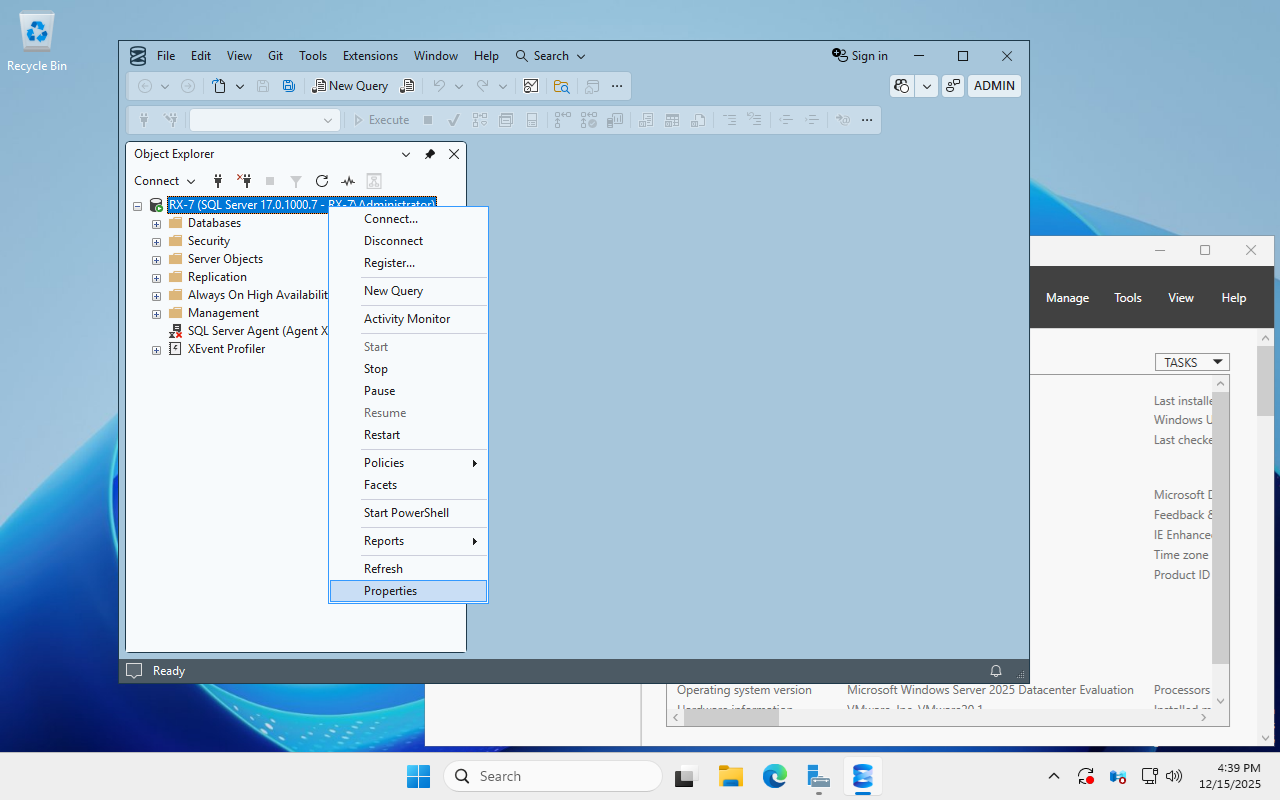The image size is (1280, 800).
Task: Click the ADMIN button in the toolbar
Action: point(994,86)
